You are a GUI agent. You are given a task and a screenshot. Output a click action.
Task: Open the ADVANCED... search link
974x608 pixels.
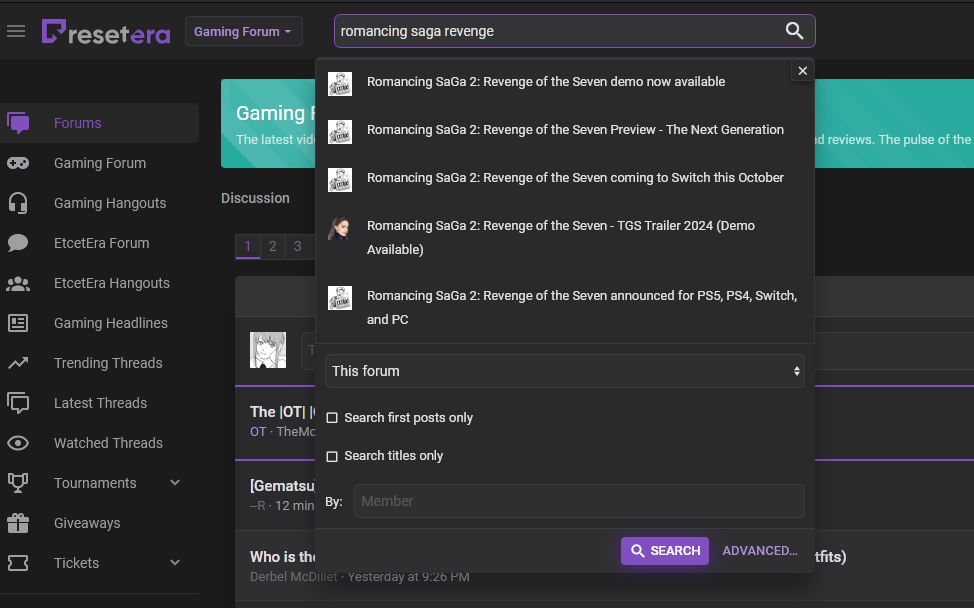760,551
